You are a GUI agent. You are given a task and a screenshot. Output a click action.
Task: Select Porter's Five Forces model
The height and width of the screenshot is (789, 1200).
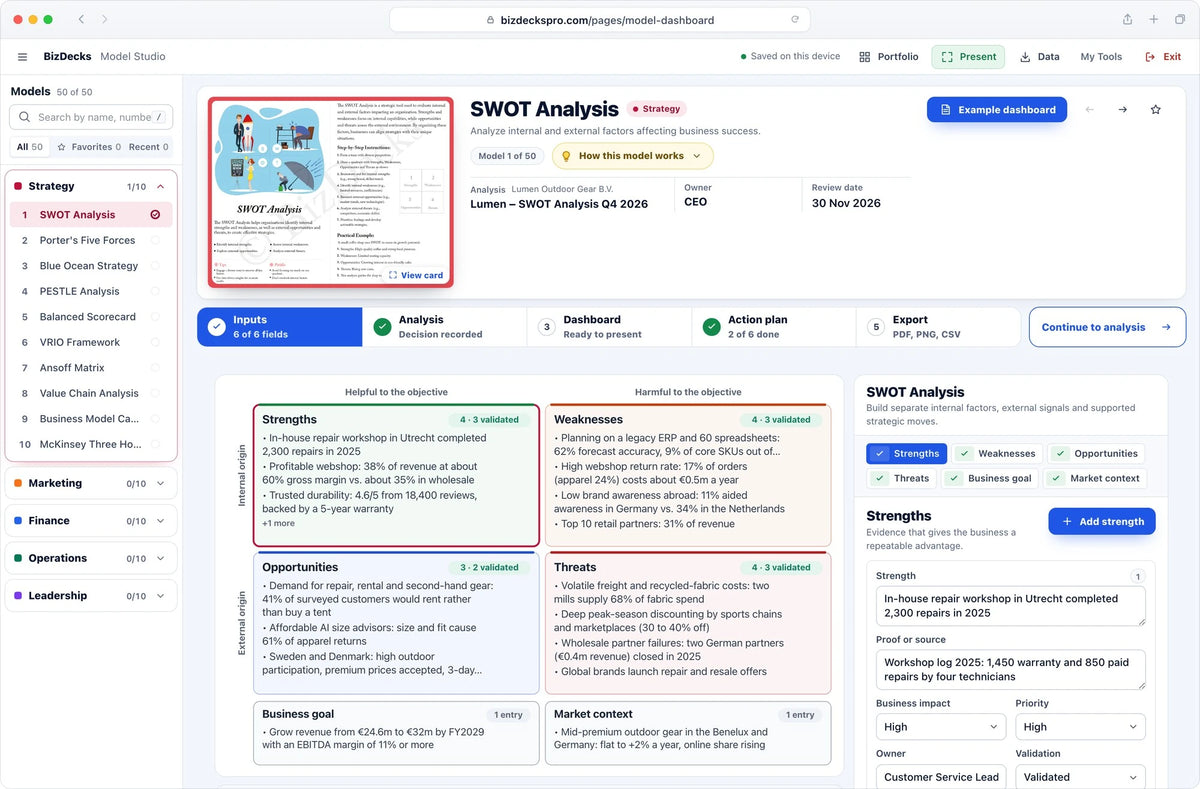(x=91, y=240)
